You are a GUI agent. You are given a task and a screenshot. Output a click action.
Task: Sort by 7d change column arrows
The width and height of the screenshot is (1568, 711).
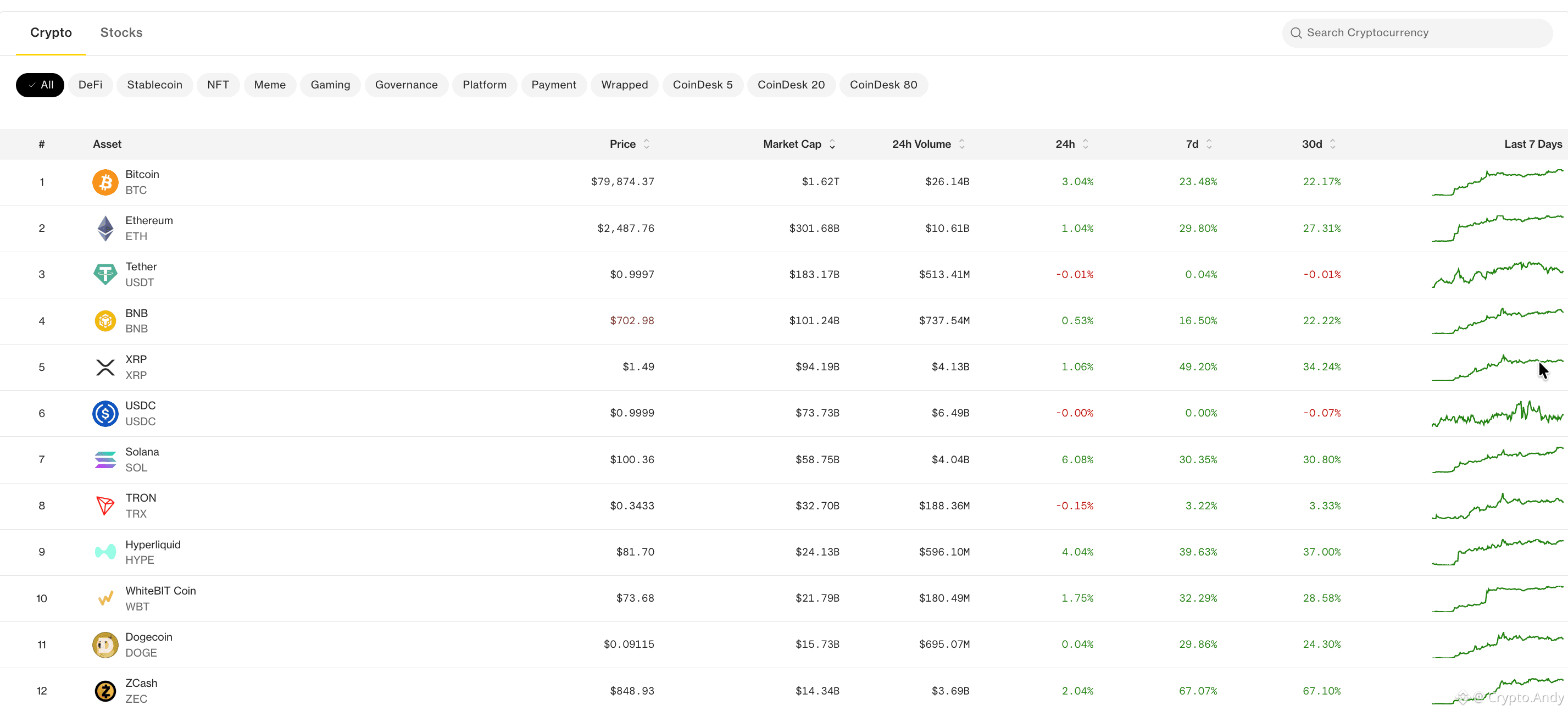pyautogui.click(x=1209, y=145)
